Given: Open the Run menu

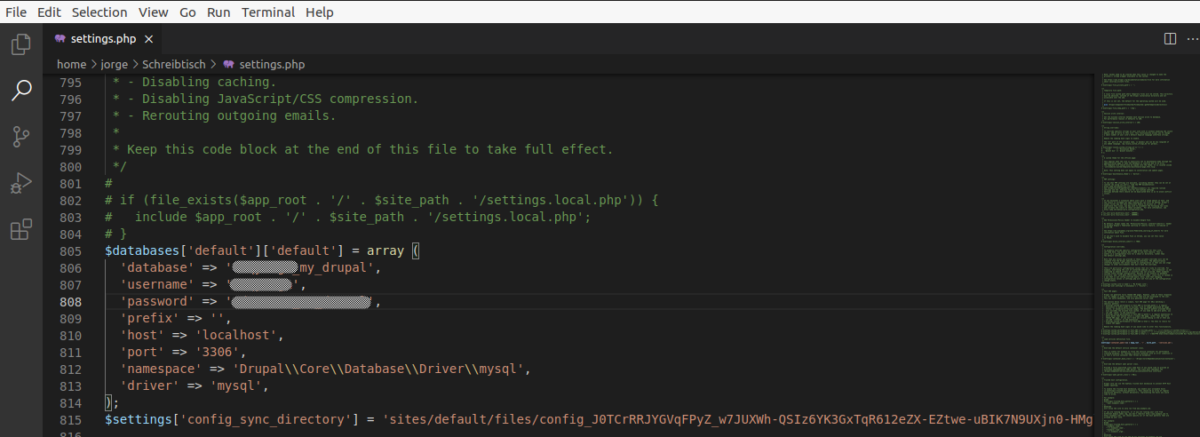Looking at the screenshot, I should click(218, 12).
